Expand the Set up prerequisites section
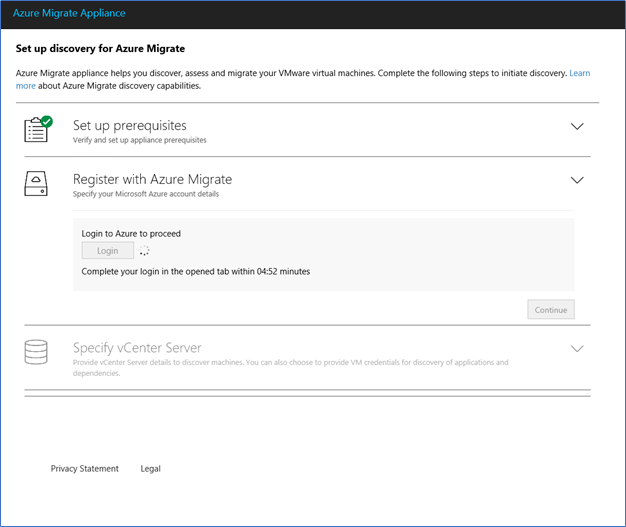626x527 pixels. tap(577, 127)
